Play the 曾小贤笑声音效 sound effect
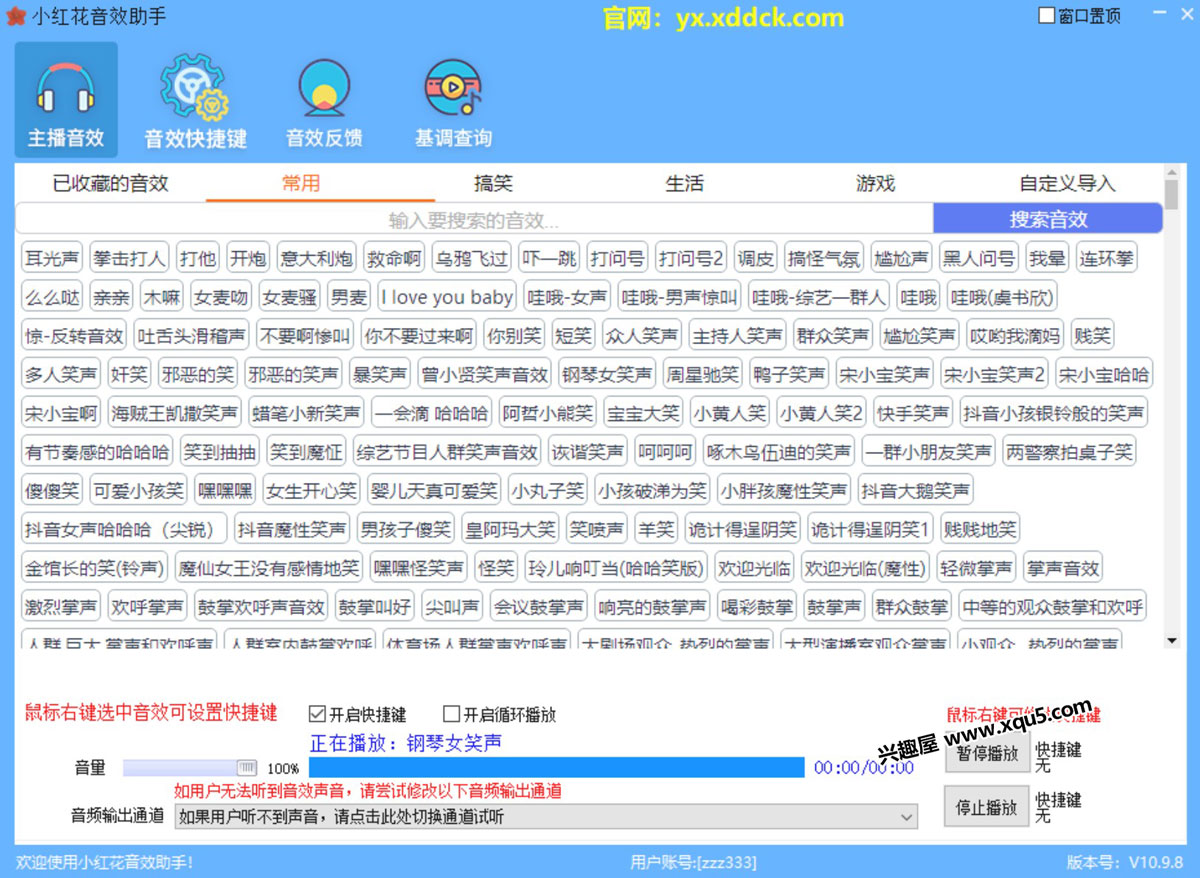 [x=485, y=374]
